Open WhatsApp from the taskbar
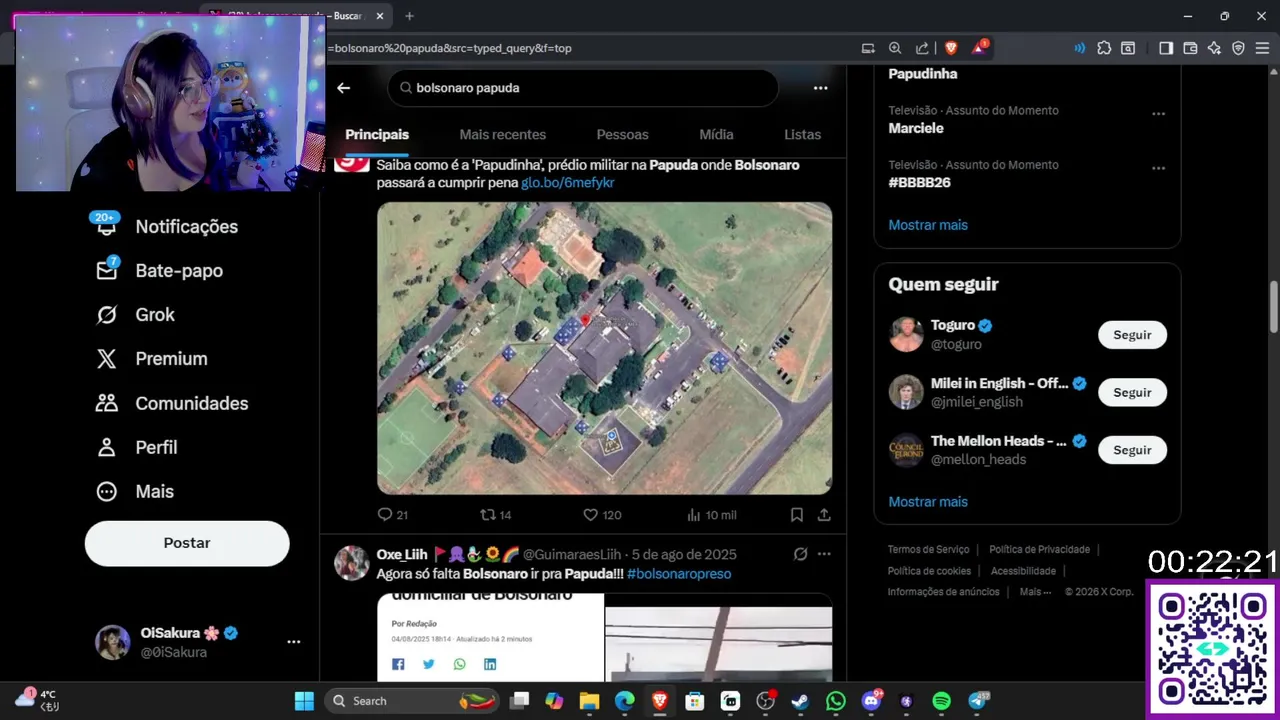Image resolution: width=1280 pixels, height=720 pixels. tap(836, 701)
